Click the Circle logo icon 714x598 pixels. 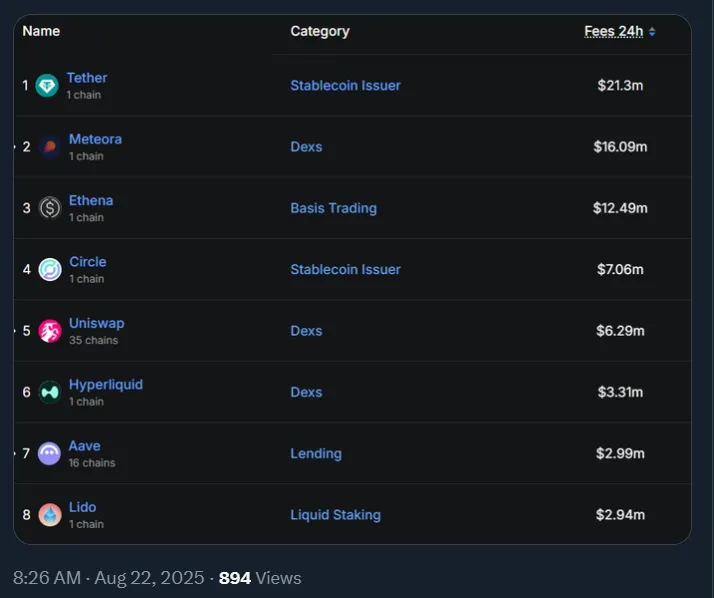pos(49,270)
